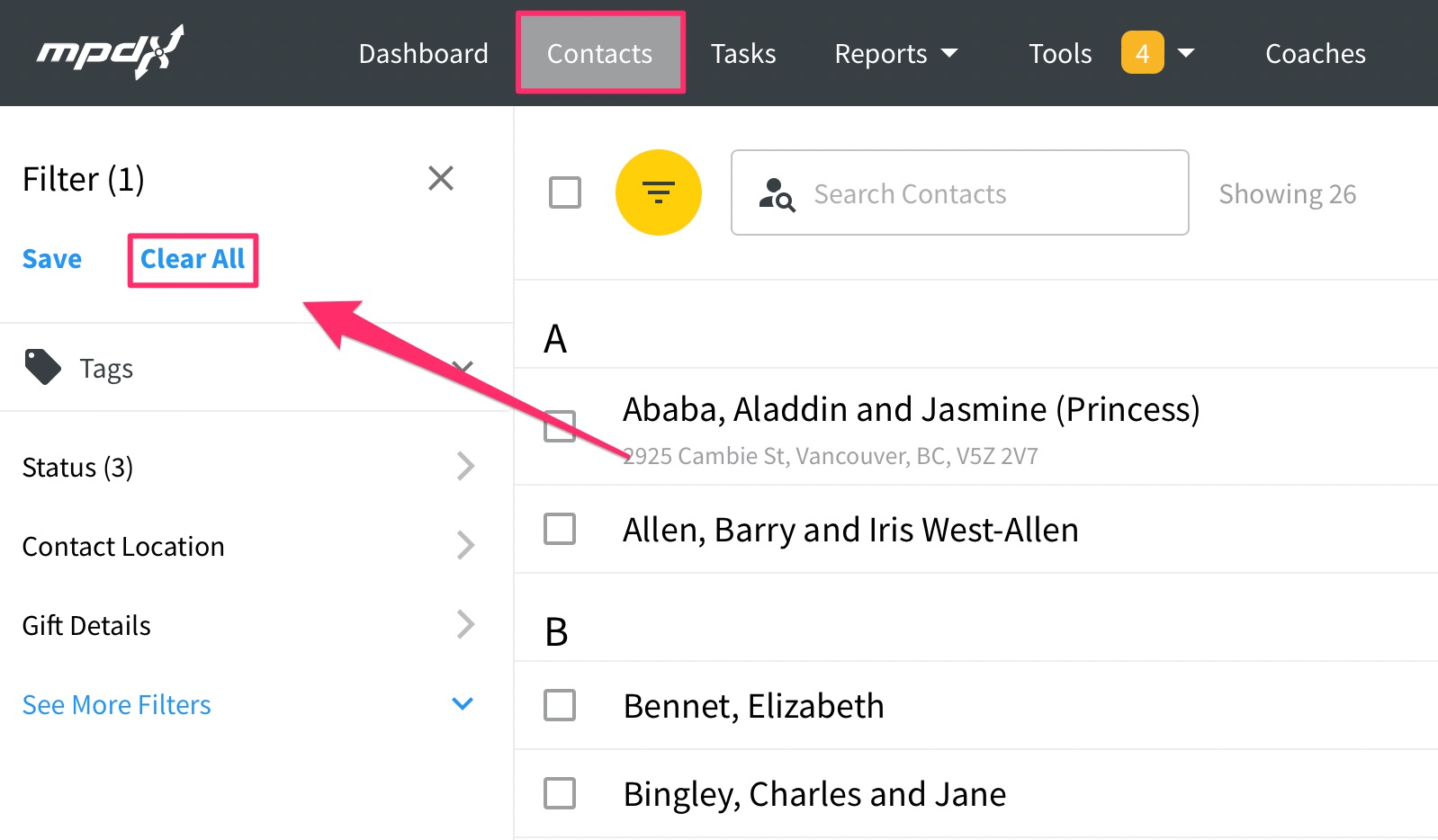Open the Reports dropdown menu

tap(895, 54)
